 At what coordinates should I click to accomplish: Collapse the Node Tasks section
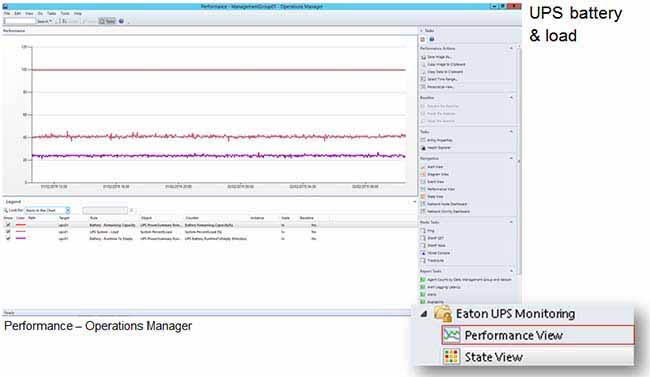(511, 222)
